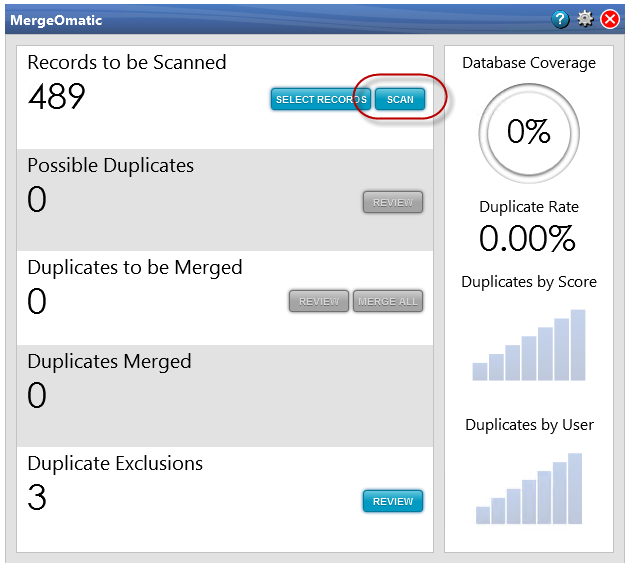Viewport: 630px width, 566px height.
Task: Click the Records to be Scanned heading
Action: point(127,63)
